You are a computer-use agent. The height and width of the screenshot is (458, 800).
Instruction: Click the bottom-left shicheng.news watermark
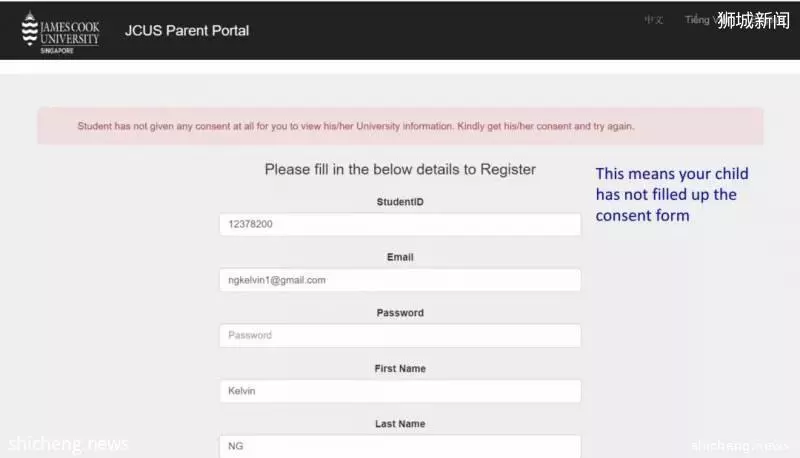[x=68, y=444]
